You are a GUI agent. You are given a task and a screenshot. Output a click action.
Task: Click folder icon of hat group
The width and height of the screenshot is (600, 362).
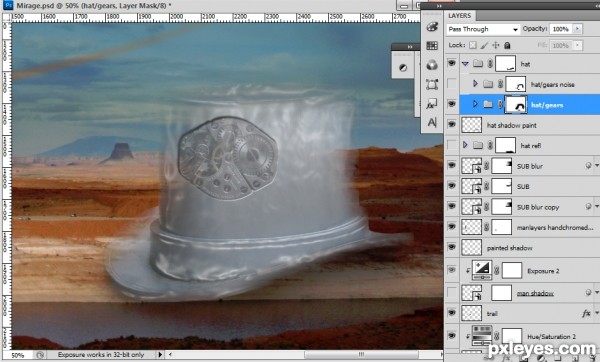[x=478, y=63]
